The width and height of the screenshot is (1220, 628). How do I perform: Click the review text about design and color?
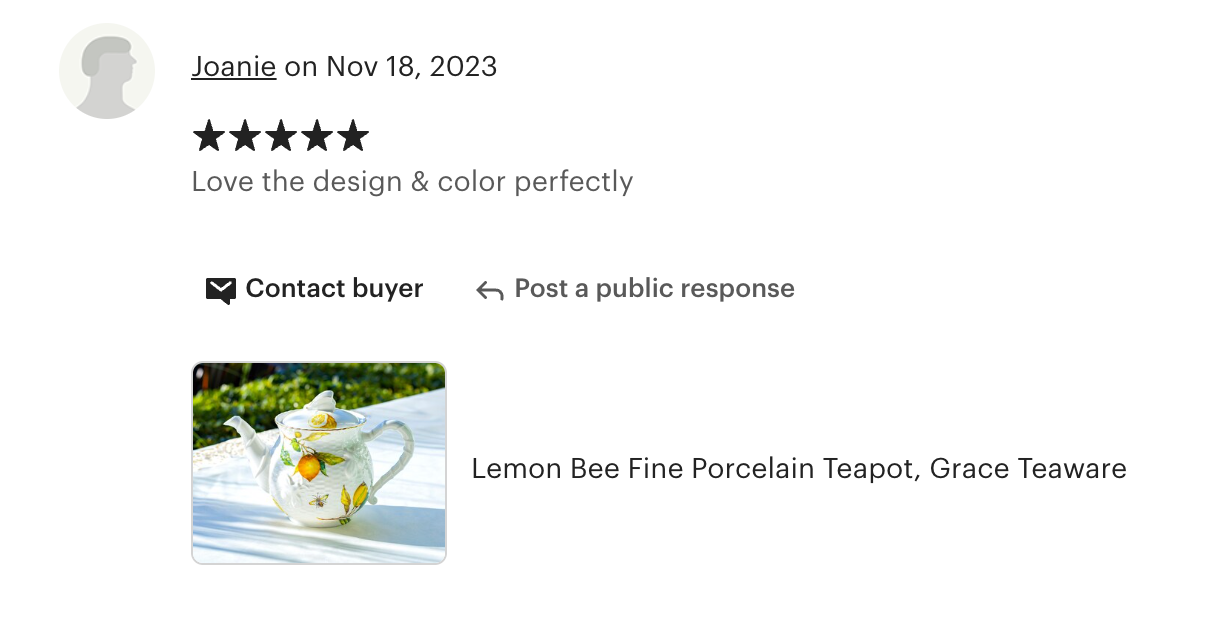coord(411,182)
